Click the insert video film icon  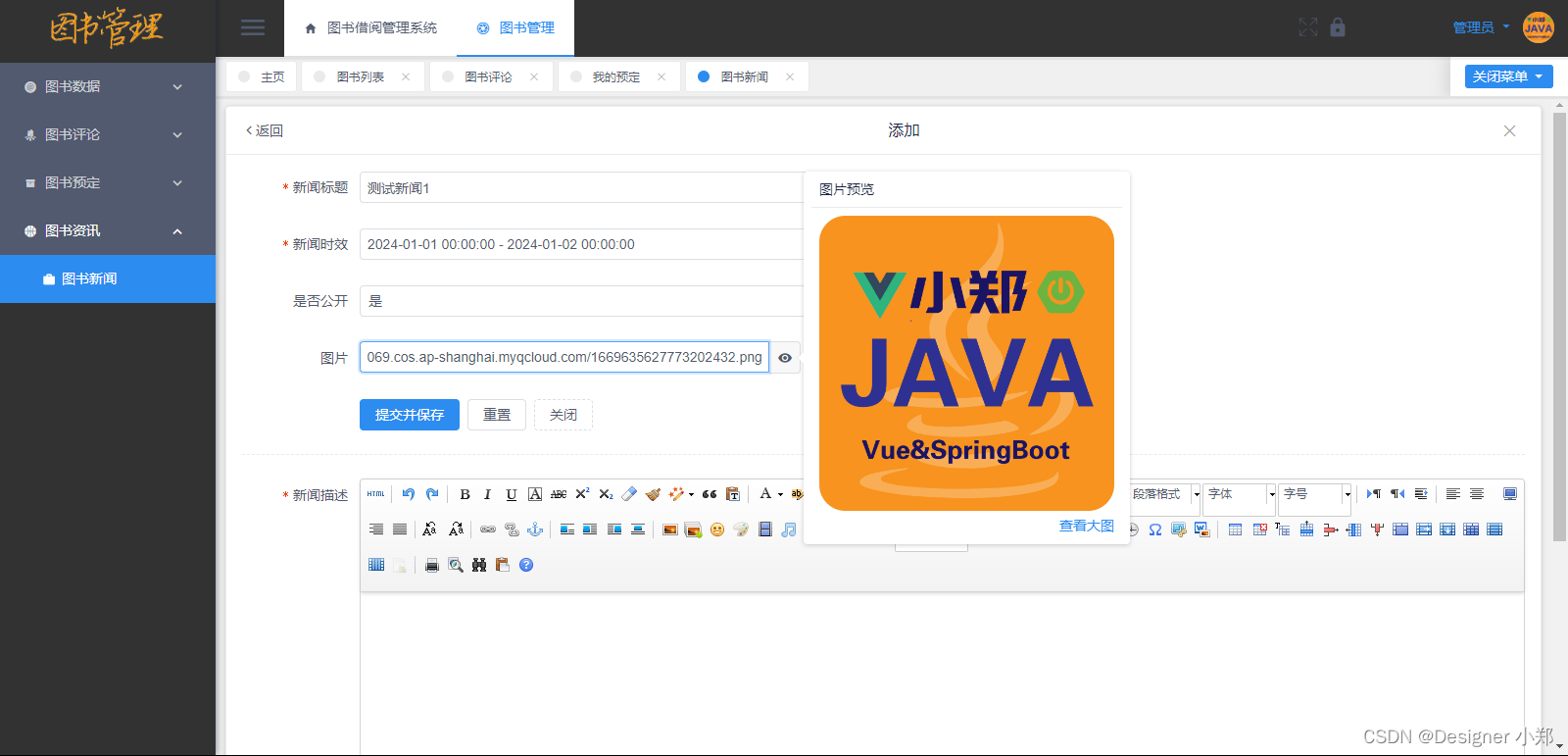pos(764,529)
